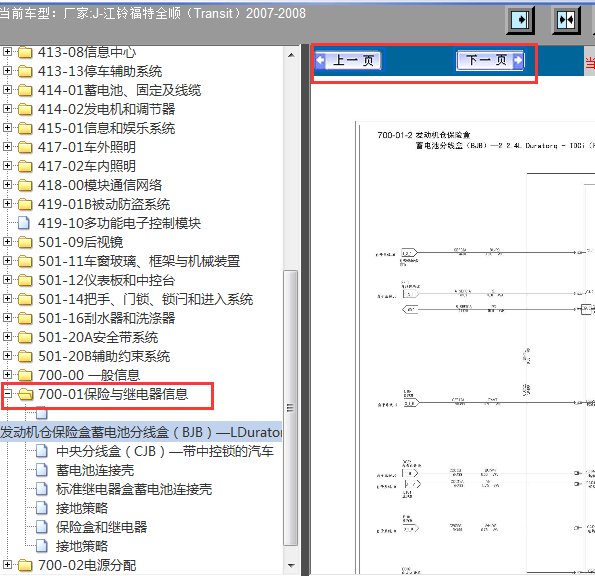Click folder icon of 413-08信息中心
The height and width of the screenshot is (576, 595).
(x=25, y=52)
